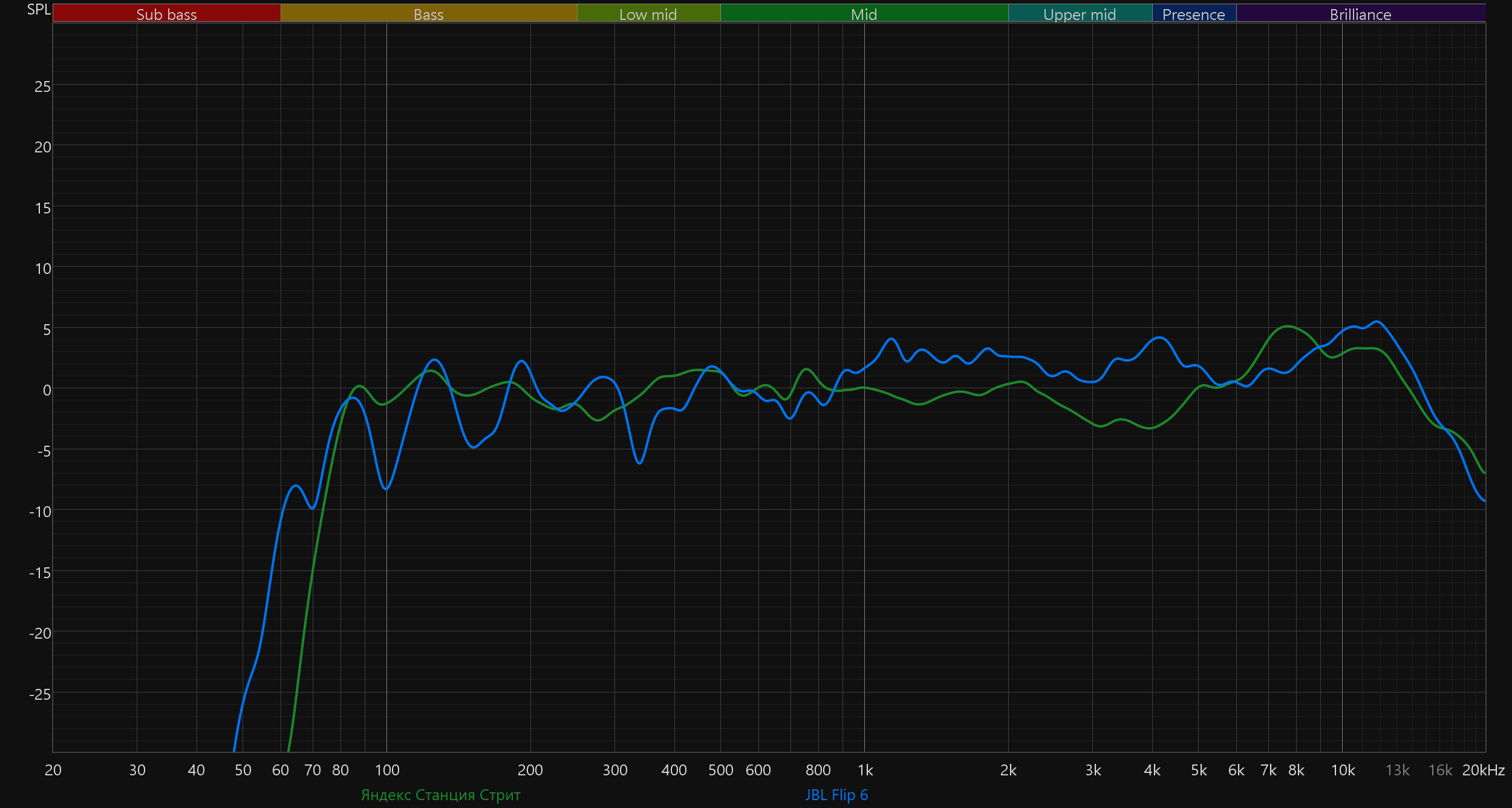Screen dimensions: 1512x808
Task: Click the 20 Hz axis label
Action: (53, 770)
